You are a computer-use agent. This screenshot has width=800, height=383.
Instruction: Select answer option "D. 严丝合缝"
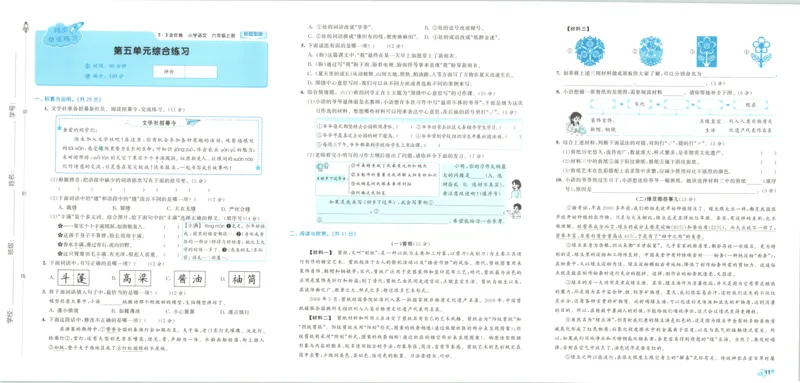[235, 208]
